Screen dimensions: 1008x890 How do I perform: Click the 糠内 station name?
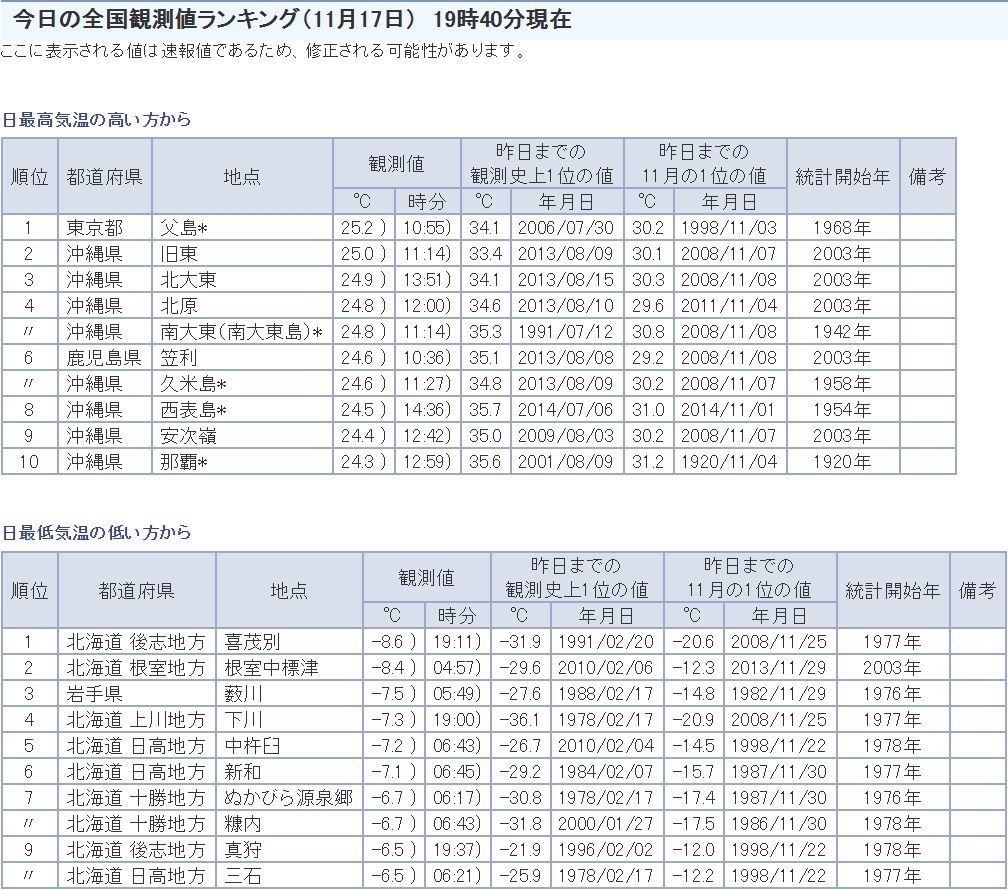[x=243, y=824]
